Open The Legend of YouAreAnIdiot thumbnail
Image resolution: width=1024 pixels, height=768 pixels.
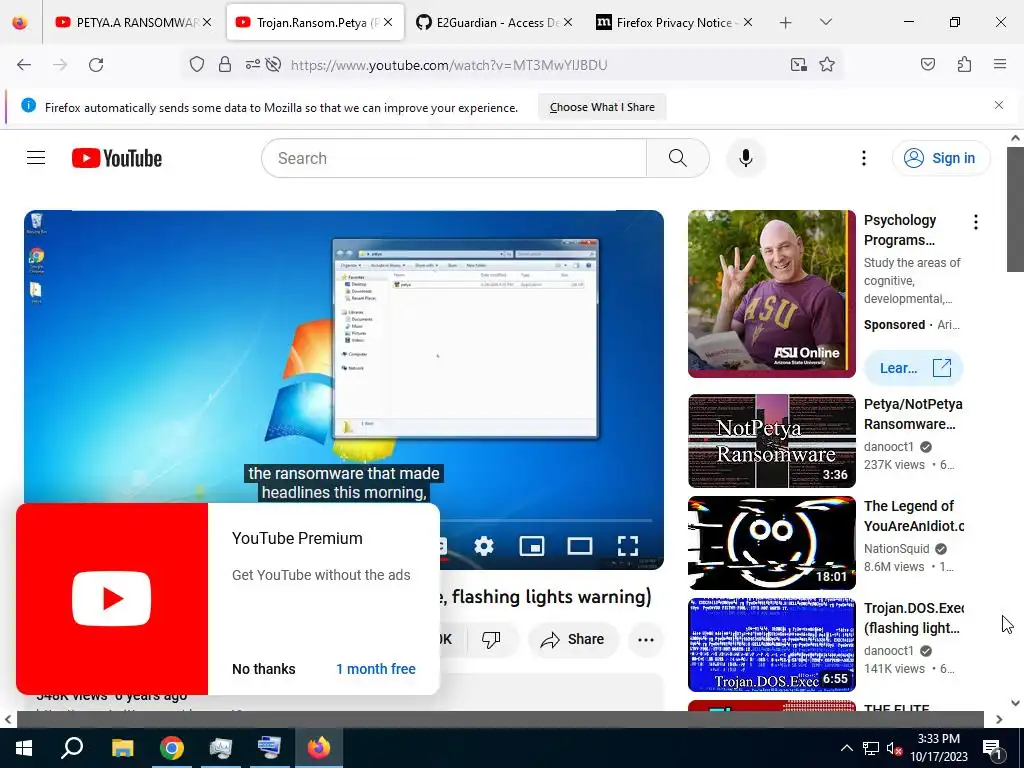point(771,543)
